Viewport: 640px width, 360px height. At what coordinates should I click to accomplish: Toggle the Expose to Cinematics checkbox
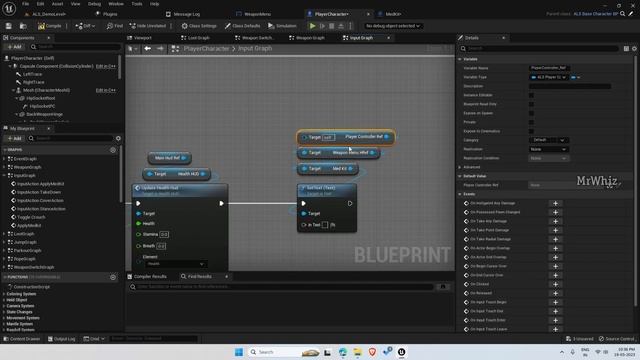[x=531, y=131]
